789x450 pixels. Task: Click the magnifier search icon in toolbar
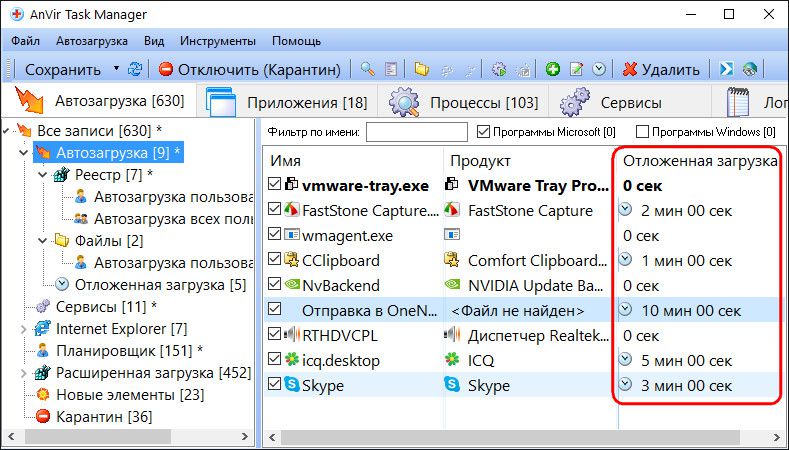[367, 69]
